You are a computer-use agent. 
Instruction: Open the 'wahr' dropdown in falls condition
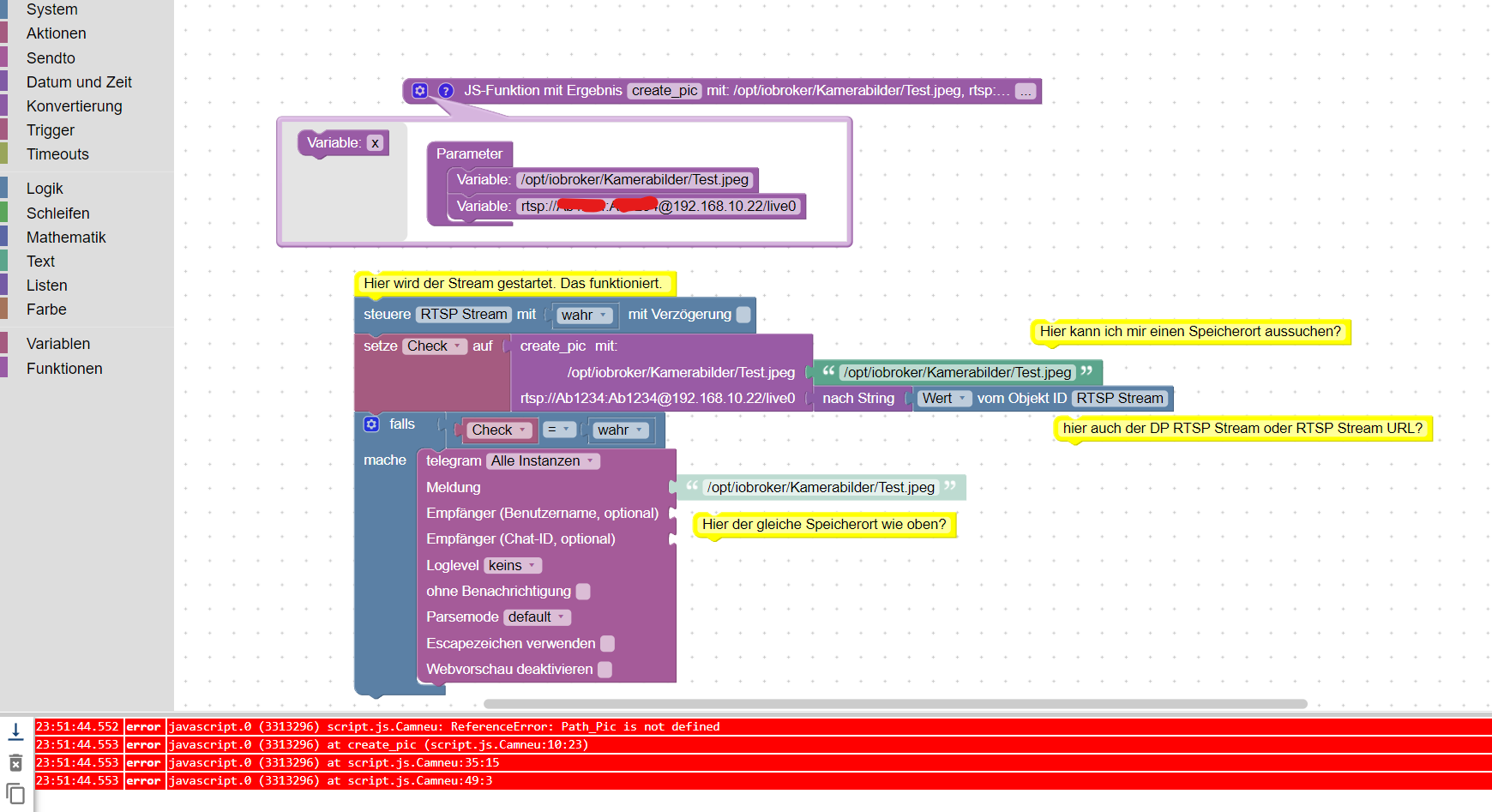click(x=620, y=430)
